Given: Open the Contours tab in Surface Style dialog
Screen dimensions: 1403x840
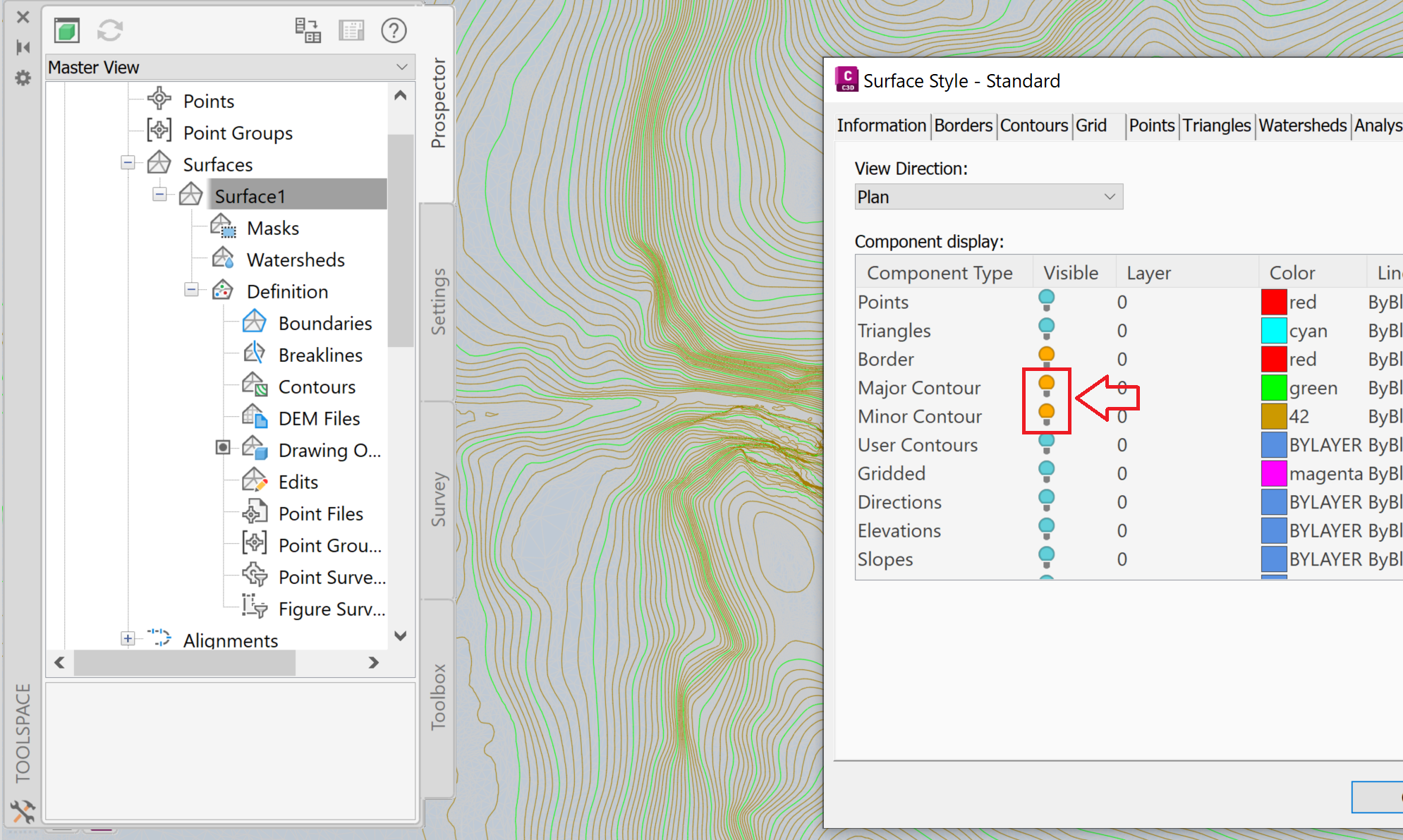Looking at the screenshot, I should click(1033, 126).
